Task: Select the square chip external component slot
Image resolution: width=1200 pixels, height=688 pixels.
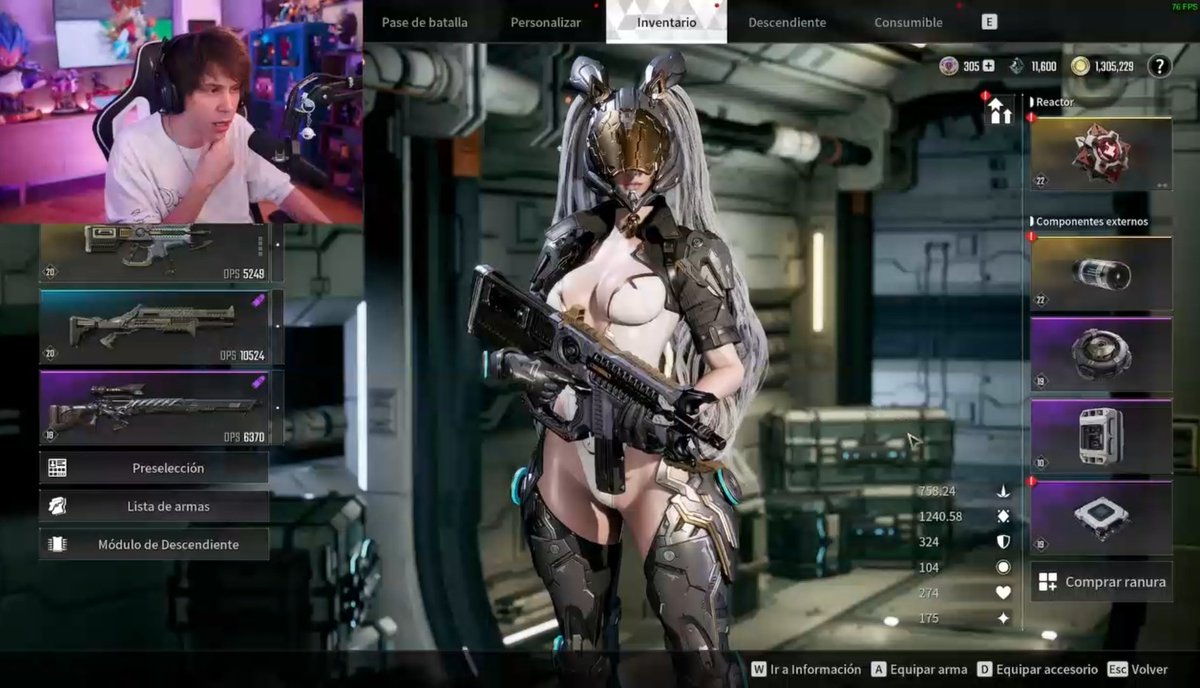Action: click(1101, 517)
